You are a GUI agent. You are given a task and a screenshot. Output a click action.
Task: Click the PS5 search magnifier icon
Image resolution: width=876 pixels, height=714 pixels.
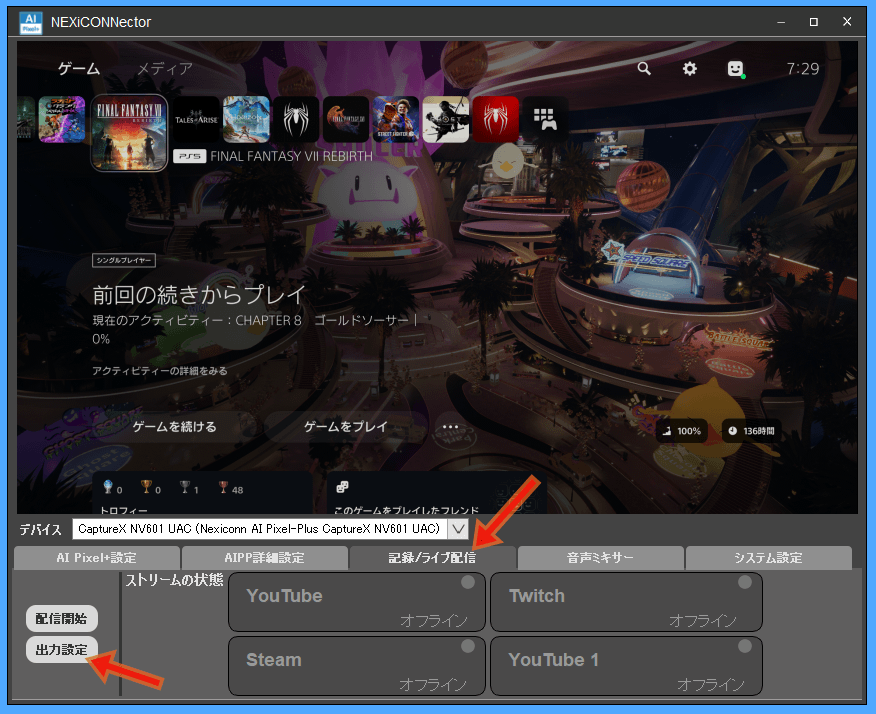coord(644,69)
